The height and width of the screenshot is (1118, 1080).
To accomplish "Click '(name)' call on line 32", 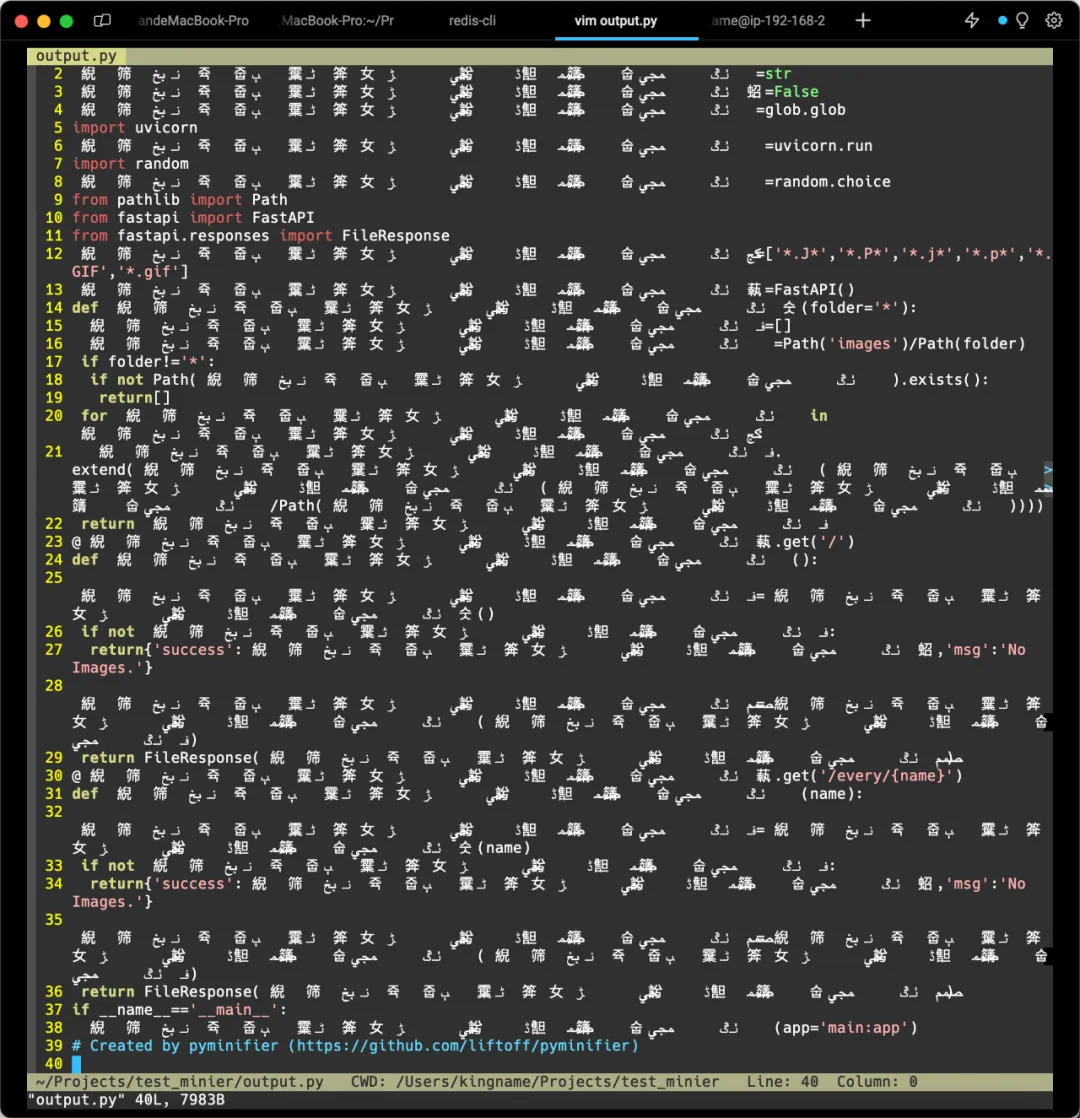I will pos(503,848).
